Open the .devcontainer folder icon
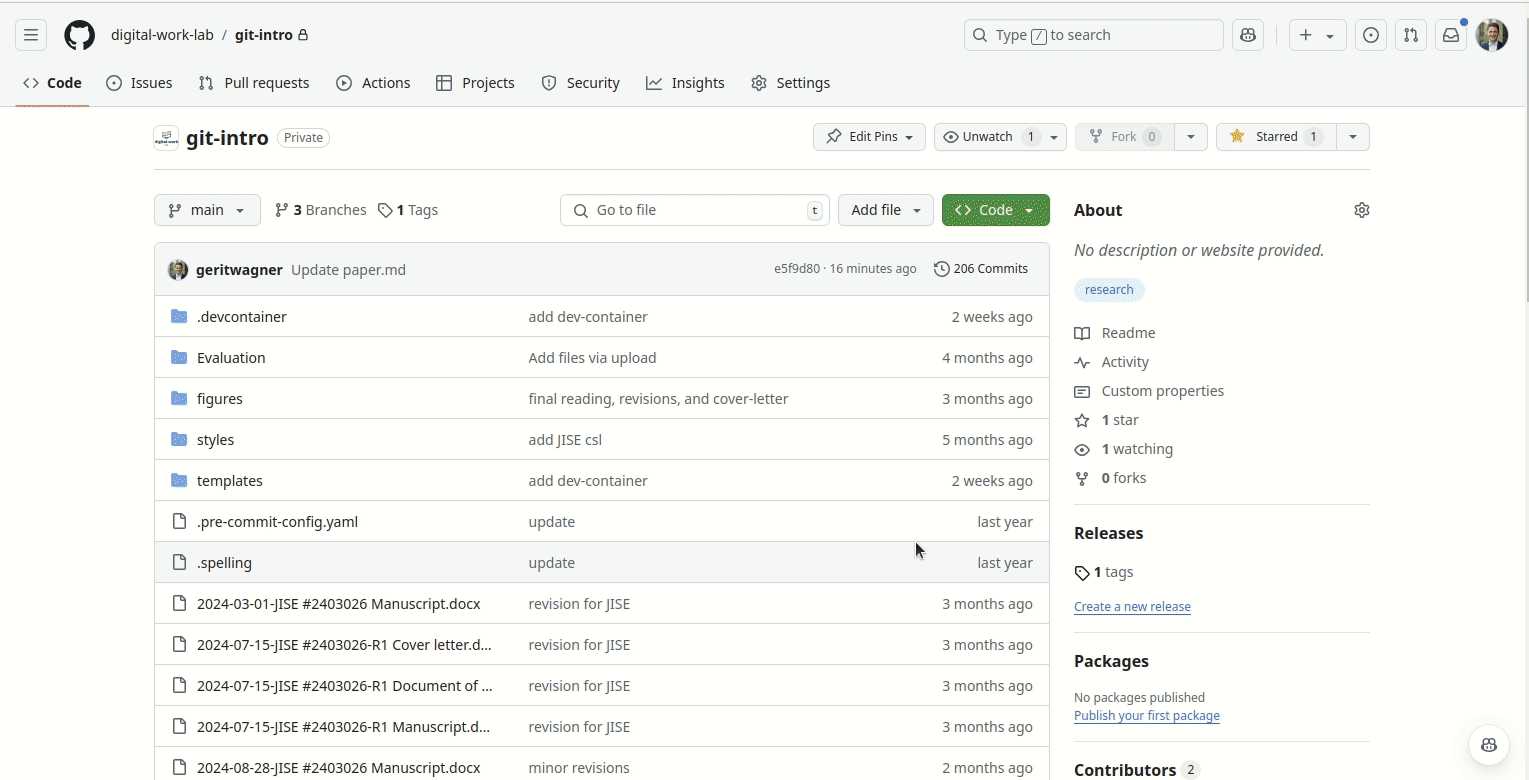 click(x=179, y=316)
